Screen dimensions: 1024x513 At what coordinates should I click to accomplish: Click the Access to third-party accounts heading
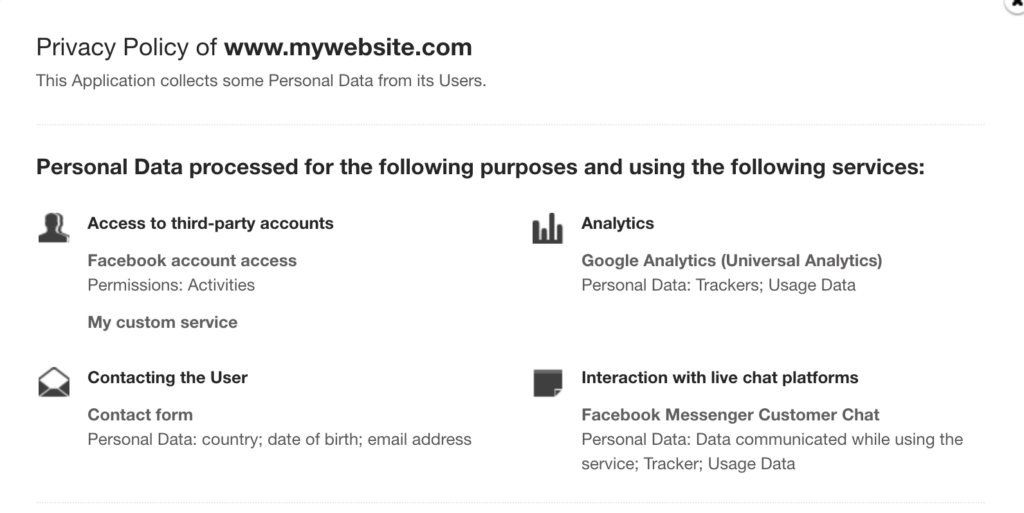210,223
